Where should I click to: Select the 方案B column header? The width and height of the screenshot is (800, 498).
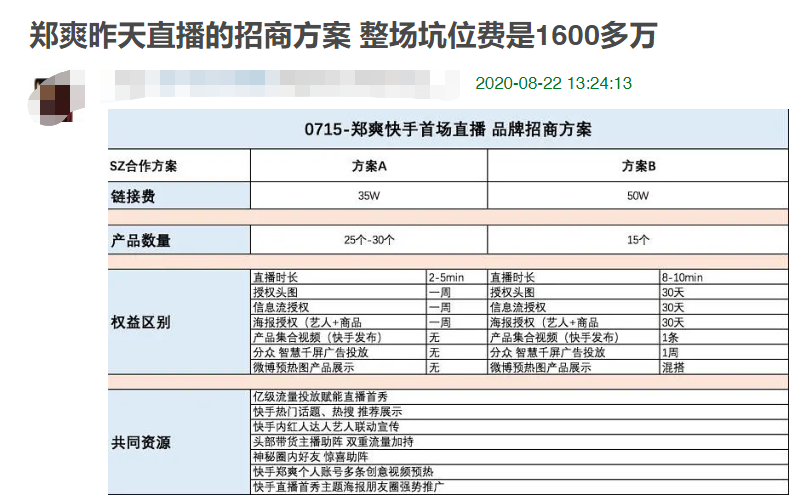(x=638, y=166)
